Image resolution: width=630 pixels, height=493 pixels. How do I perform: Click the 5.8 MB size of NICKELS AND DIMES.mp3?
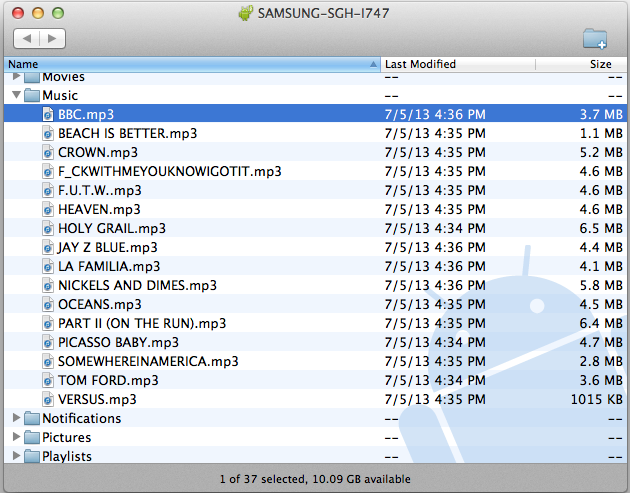(x=601, y=285)
